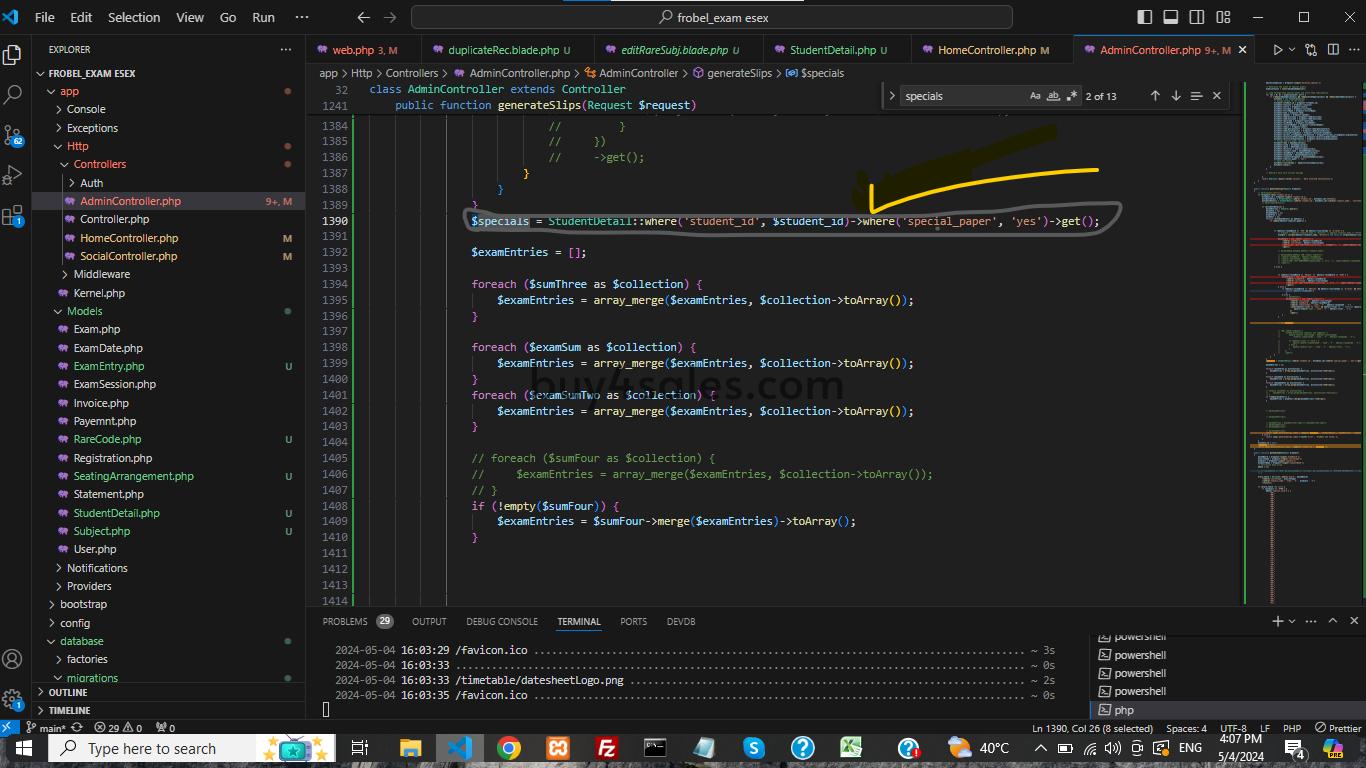Close the find widget
Image resolution: width=1366 pixels, height=768 pixels.
click(x=1217, y=96)
